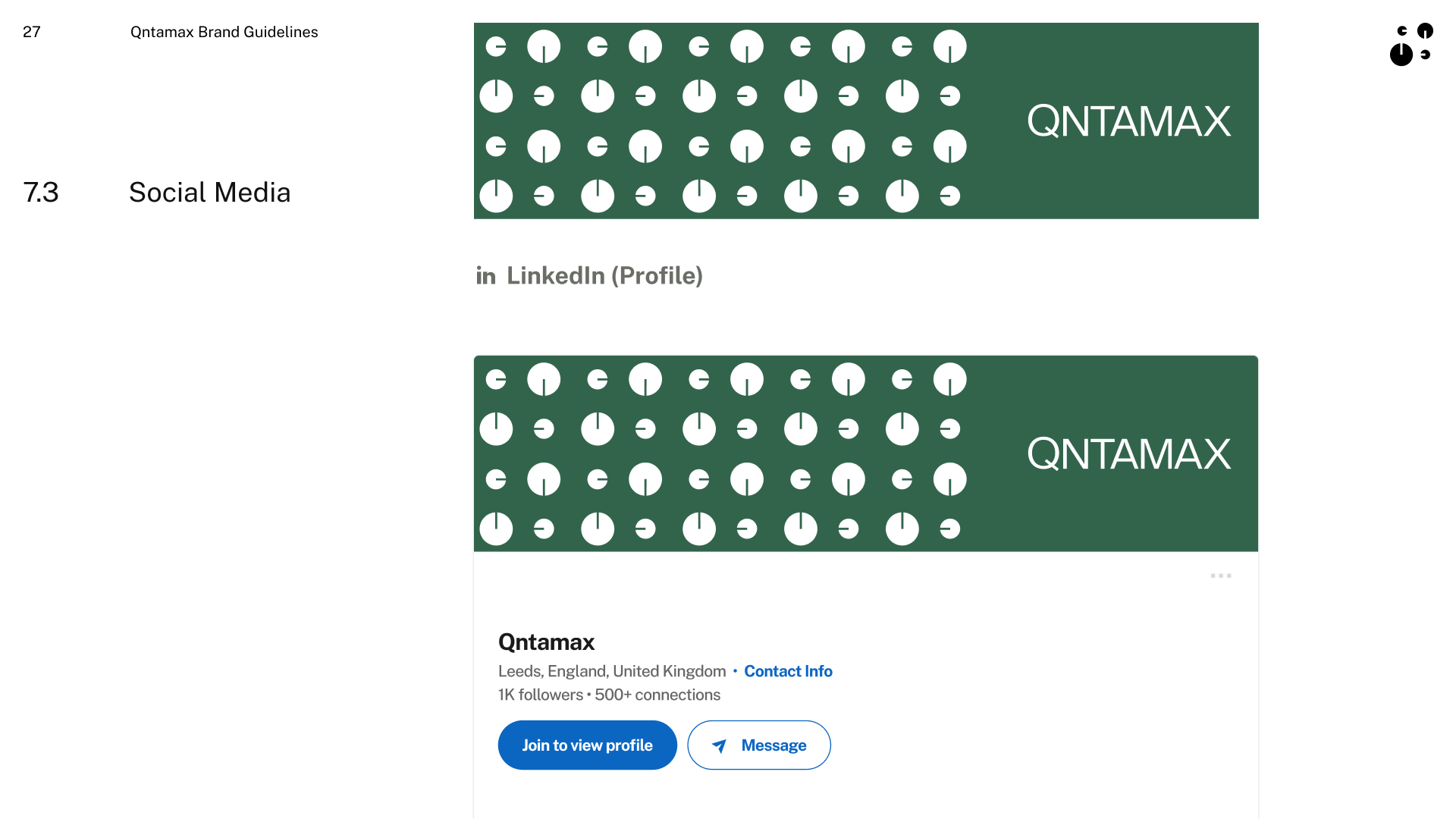Viewport: 1456px width, 819px height.
Task: Click the QNTAMAX wordmark in top banner
Action: (x=1128, y=121)
